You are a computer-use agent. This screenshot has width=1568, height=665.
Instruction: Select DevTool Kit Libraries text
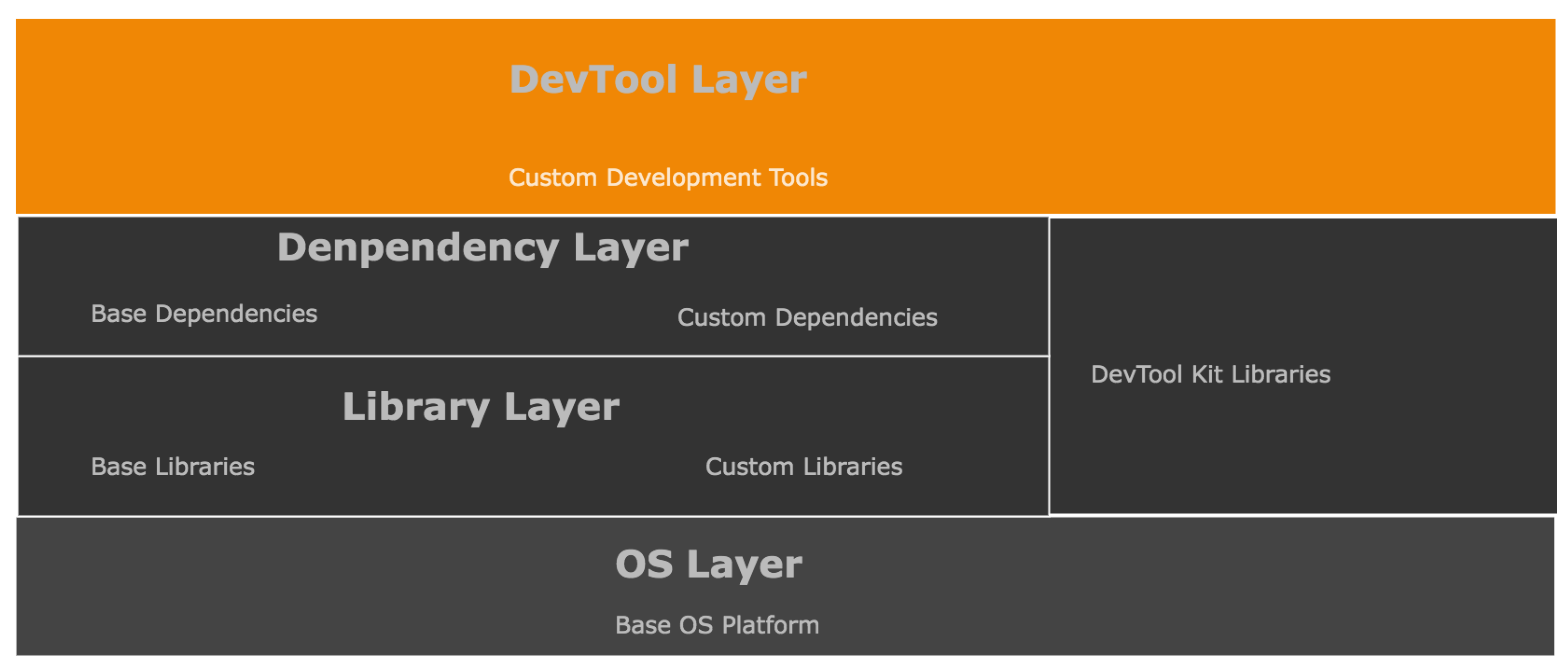(1210, 374)
